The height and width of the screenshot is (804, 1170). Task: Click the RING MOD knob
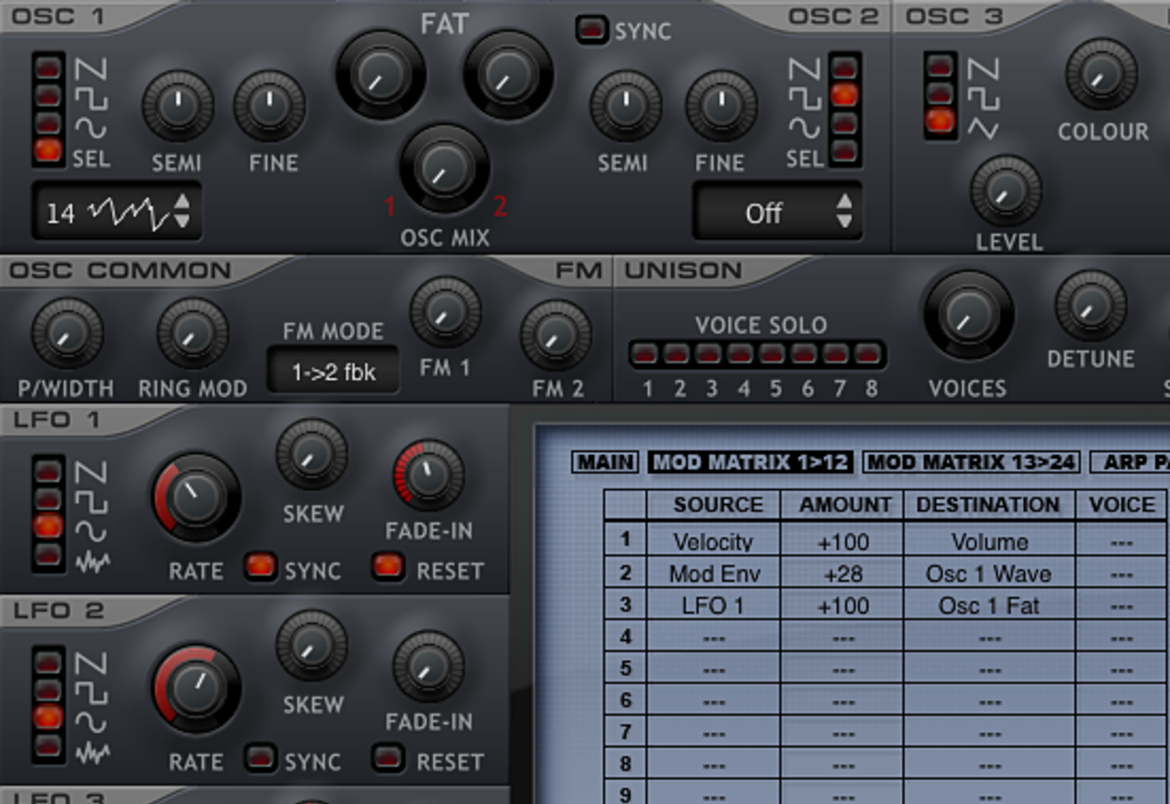tap(193, 334)
